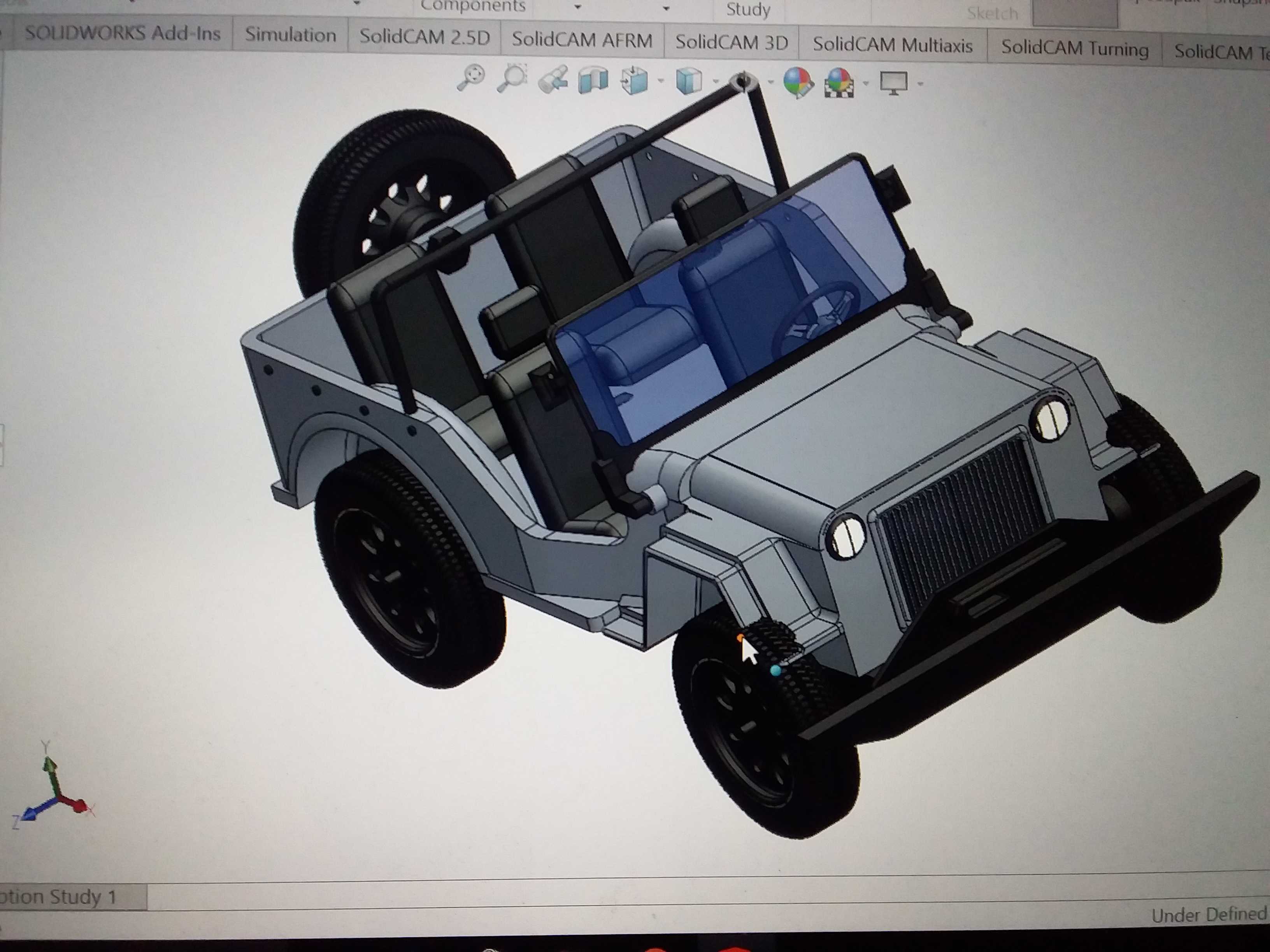
Task: Switch to the Simulation tab
Action: tap(291, 35)
